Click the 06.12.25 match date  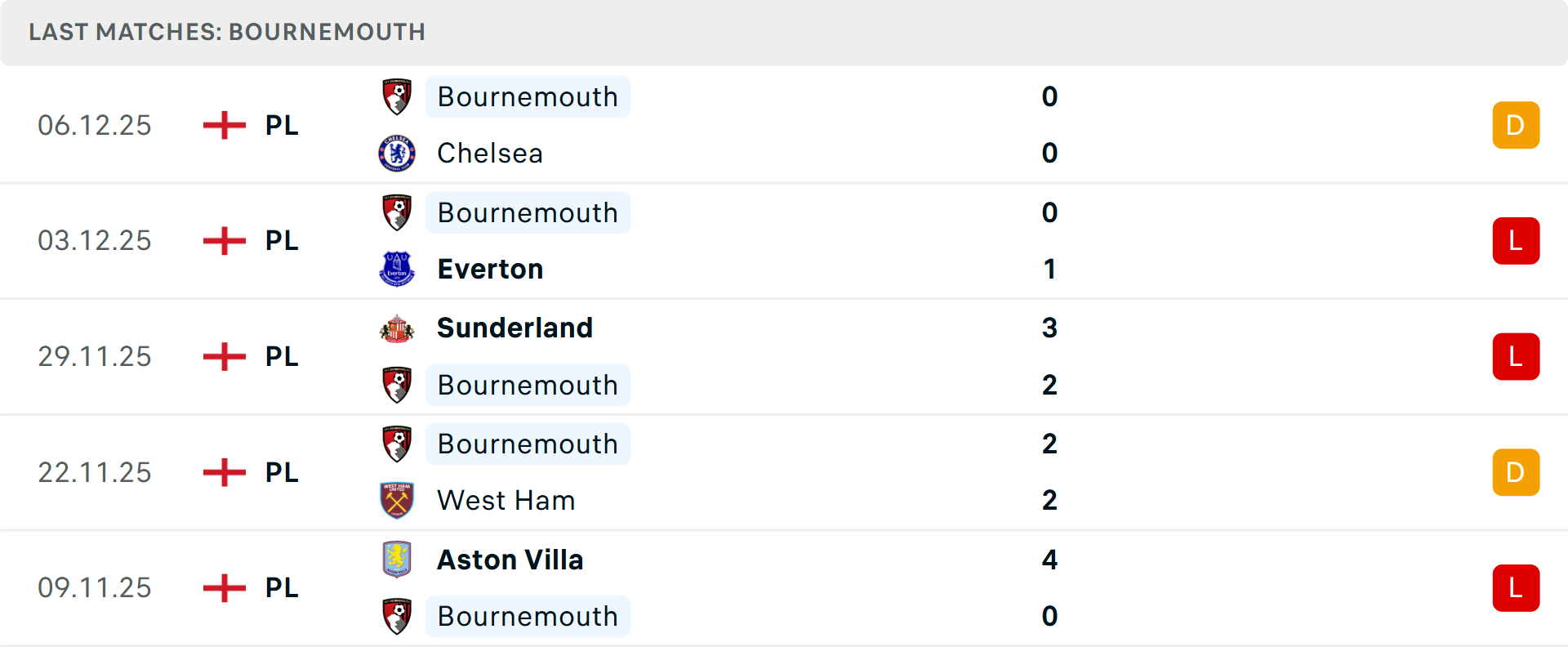tap(95, 125)
